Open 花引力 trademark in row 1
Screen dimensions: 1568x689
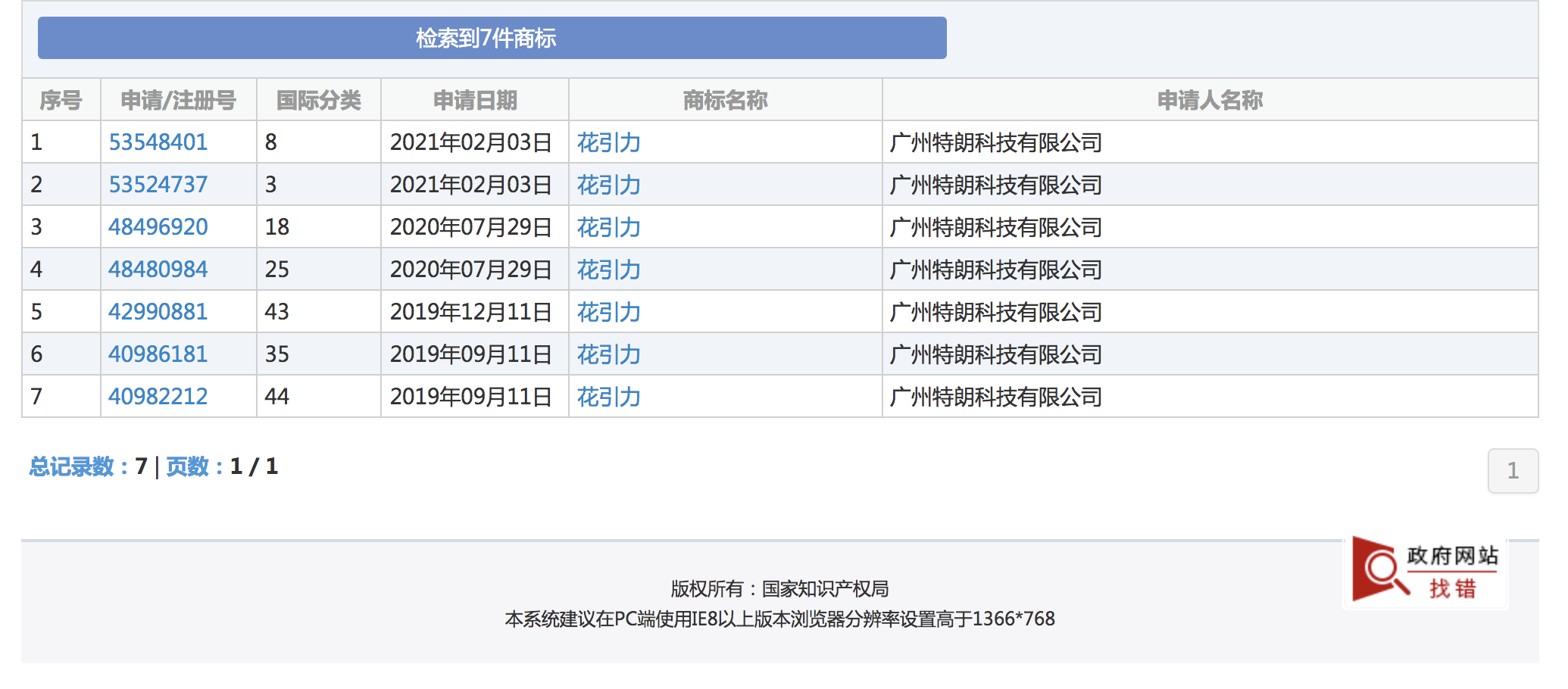coord(609,142)
